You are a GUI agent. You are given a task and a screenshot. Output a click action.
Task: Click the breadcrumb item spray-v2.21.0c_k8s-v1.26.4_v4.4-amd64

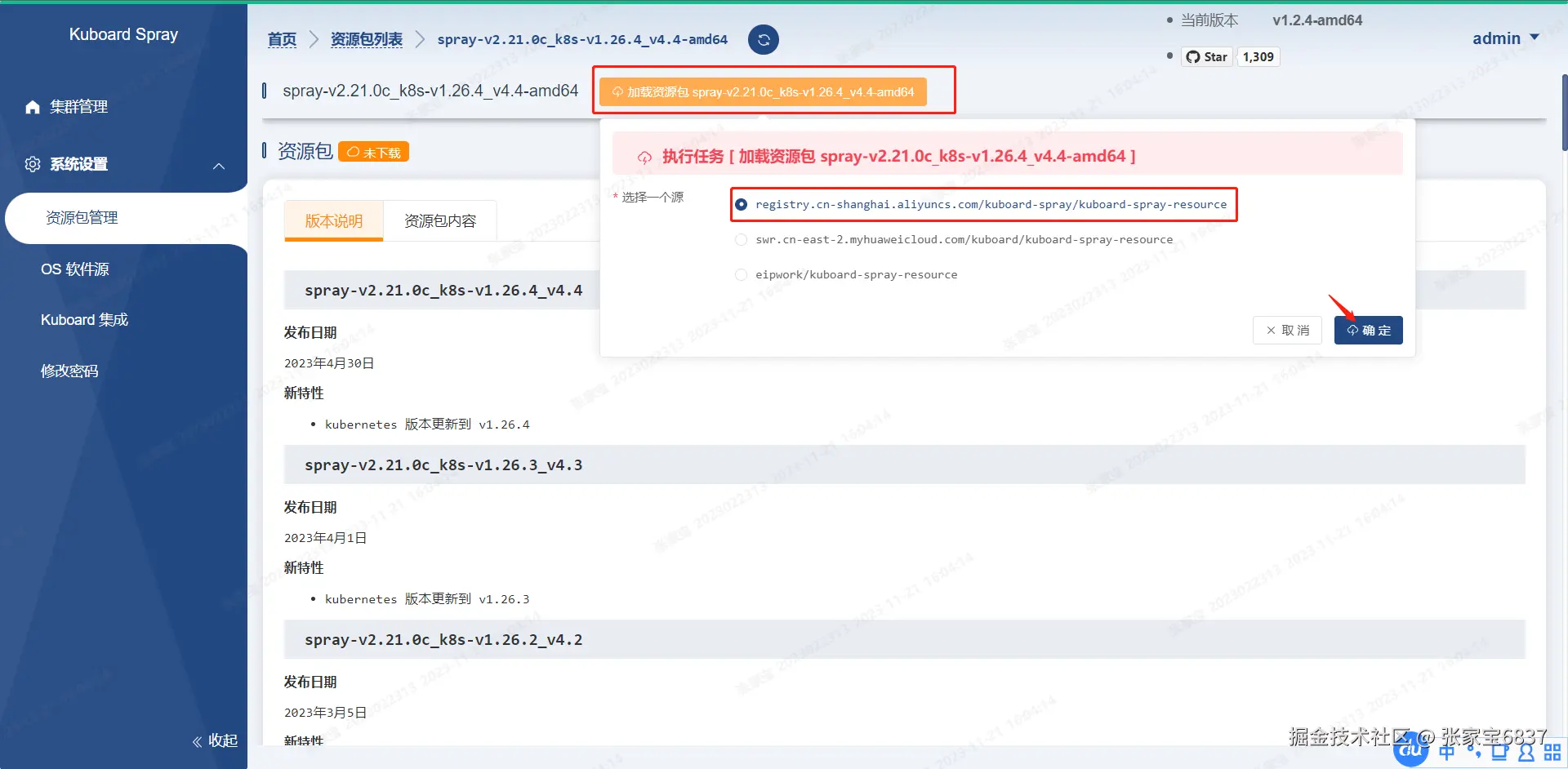(x=582, y=39)
